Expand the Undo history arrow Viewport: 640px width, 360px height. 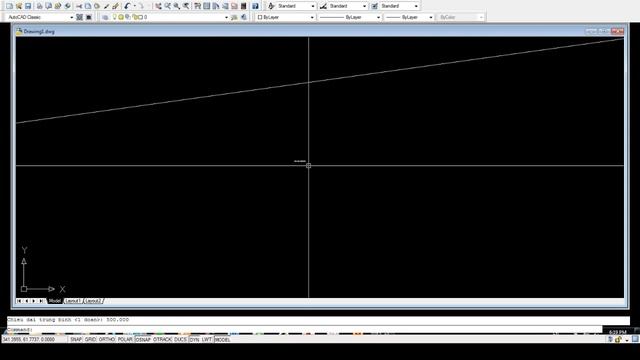[x=134, y=6]
